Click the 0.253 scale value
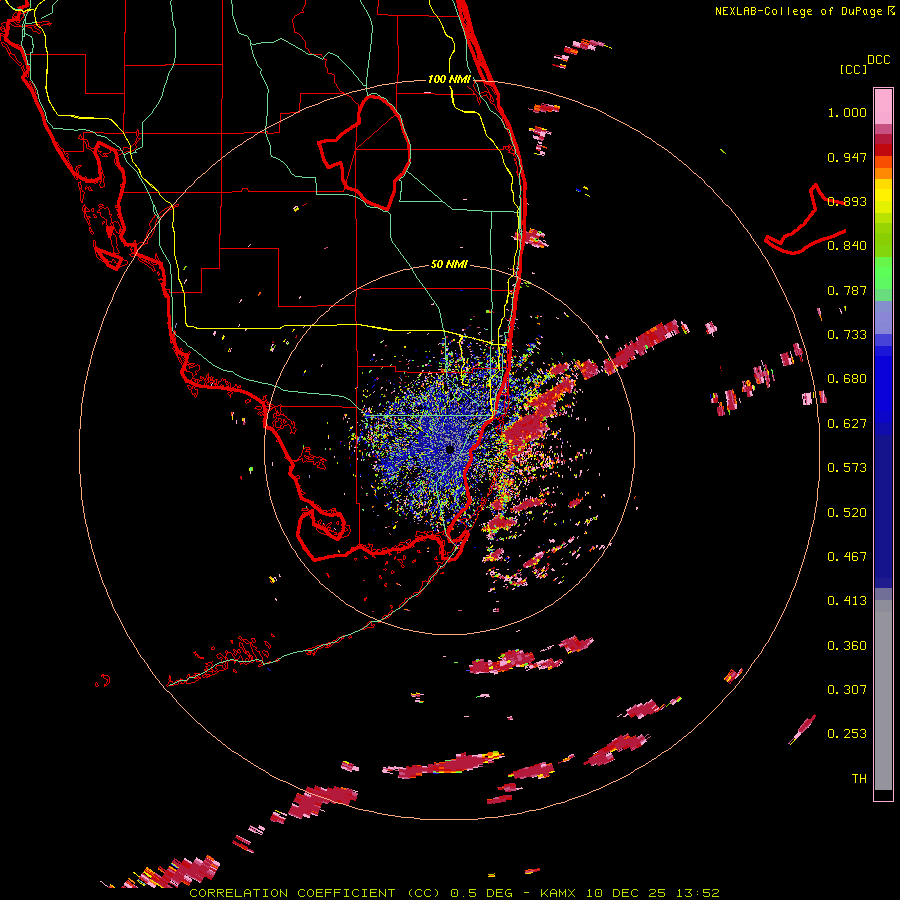The image size is (900, 900). pyautogui.click(x=847, y=734)
